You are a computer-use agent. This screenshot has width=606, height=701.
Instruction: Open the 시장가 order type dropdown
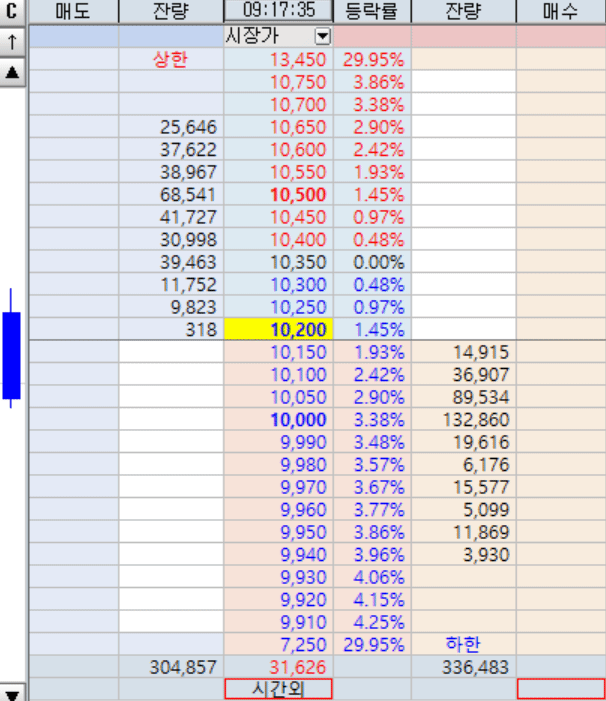pyautogui.click(x=323, y=36)
